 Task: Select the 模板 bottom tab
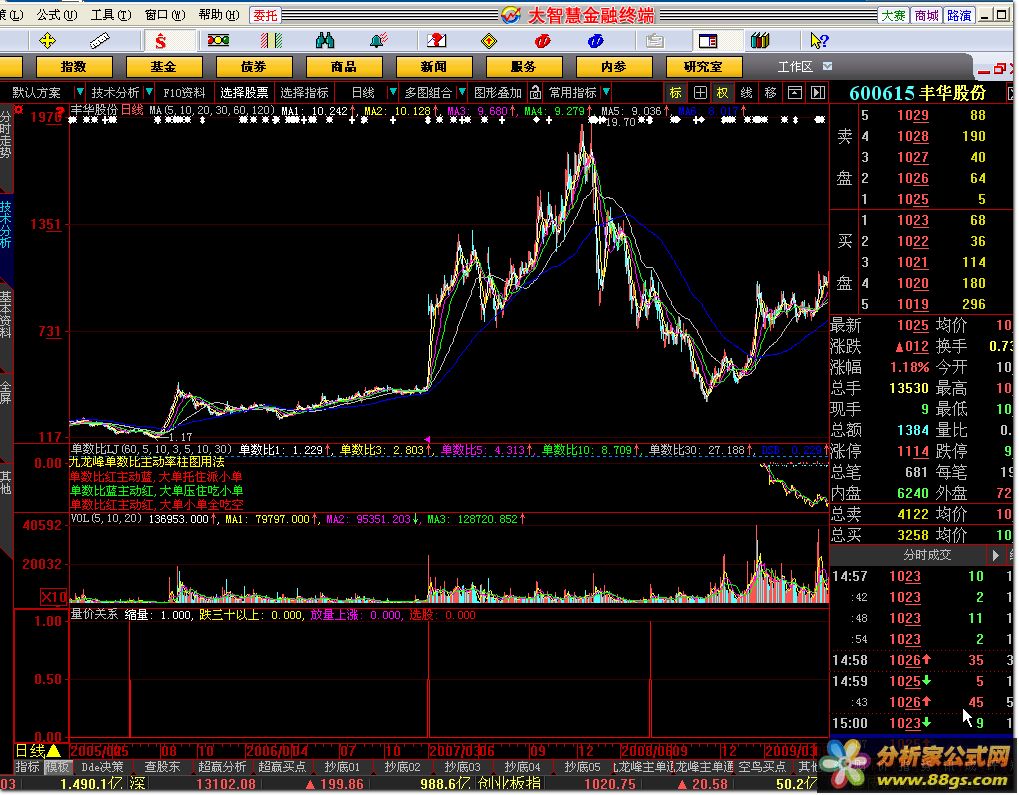(57, 767)
